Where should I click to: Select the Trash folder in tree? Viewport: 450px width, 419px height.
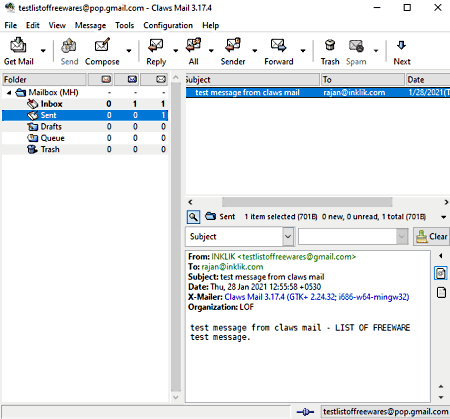(x=85, y=149)
